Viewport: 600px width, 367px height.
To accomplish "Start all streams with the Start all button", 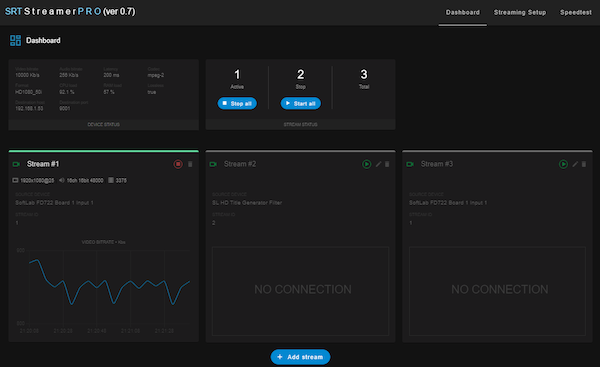I will click(x=300, y=103).
